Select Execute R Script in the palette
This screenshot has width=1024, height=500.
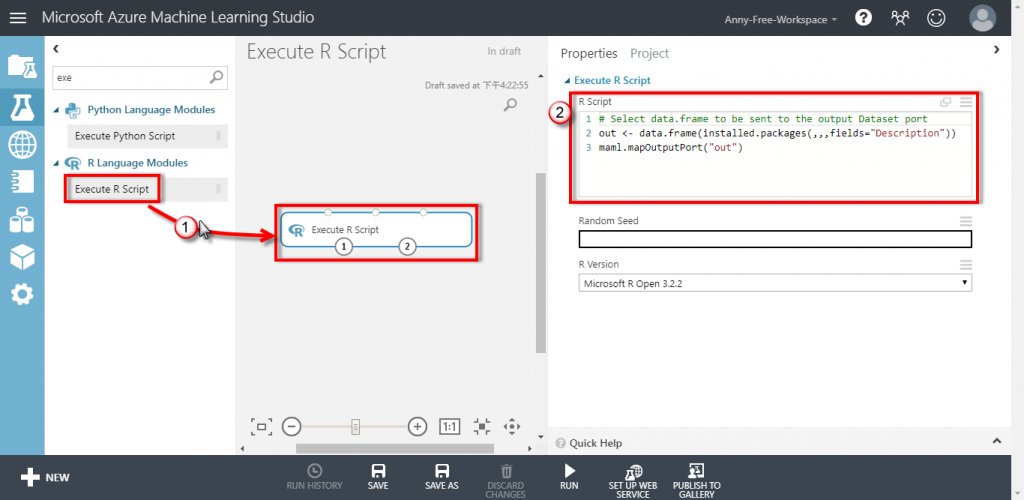click(148, 189)
